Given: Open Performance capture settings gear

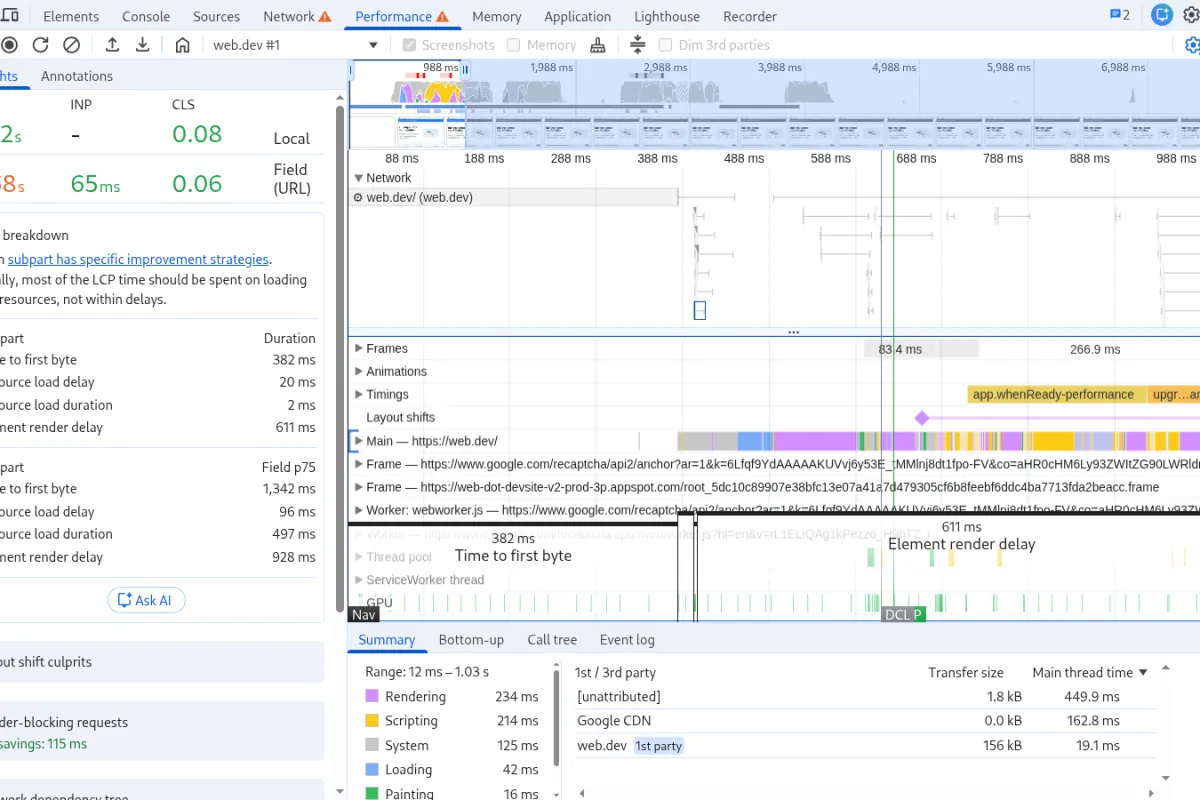Looking at the screenshot, I should pos(1192,45).
